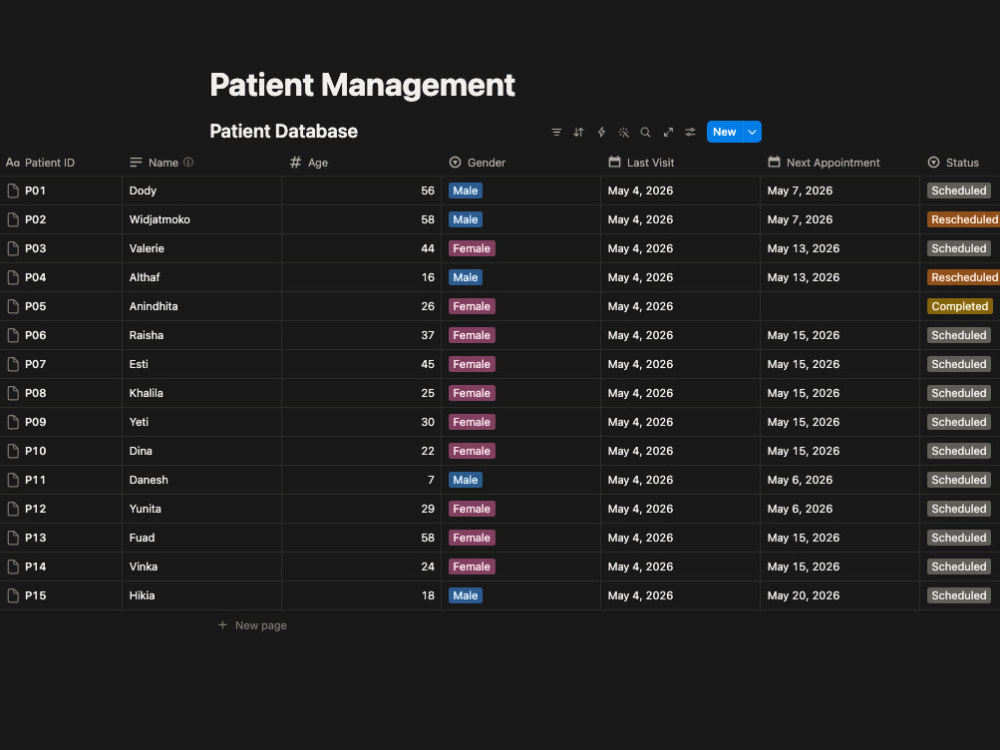Expand the New button dropdown arrow

point(753,132)
